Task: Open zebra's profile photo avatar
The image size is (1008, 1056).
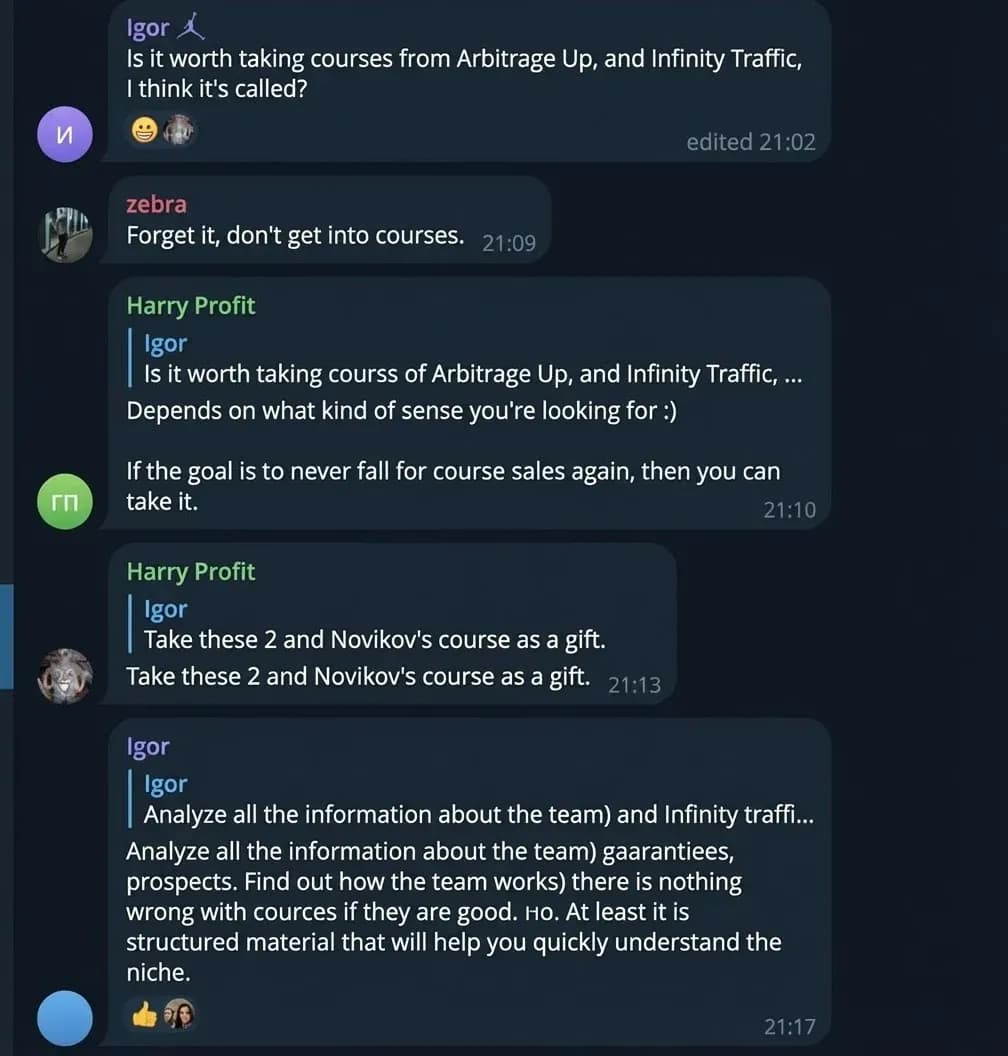Action: point(65,235)
